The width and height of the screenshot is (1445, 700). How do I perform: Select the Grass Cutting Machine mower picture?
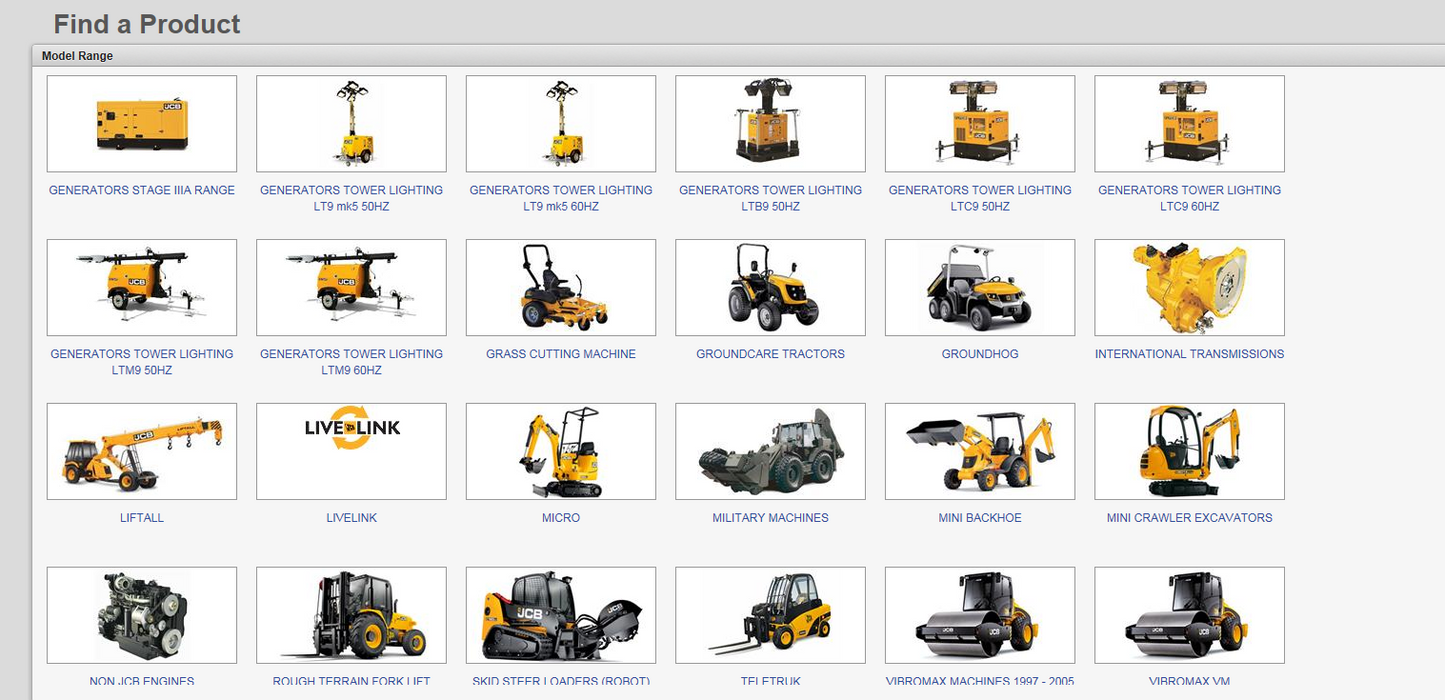coord(561,288)
